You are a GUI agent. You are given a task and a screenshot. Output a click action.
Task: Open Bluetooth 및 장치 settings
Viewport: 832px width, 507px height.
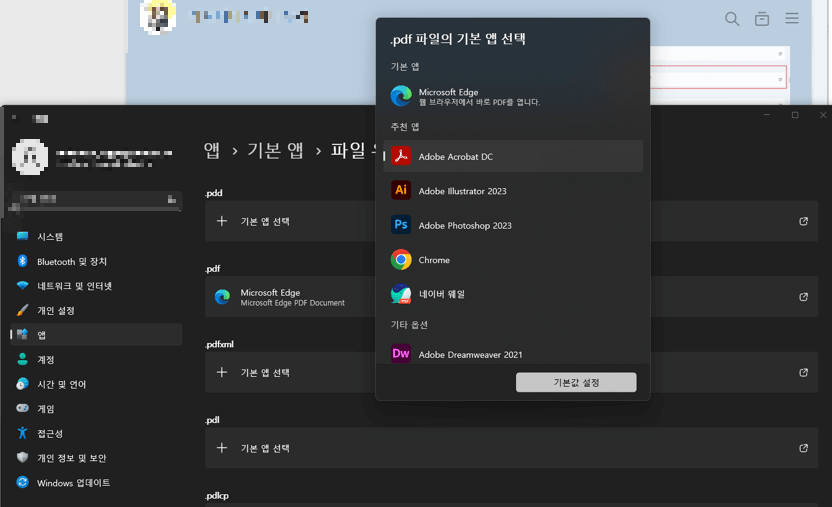click(x=96, y=261)
